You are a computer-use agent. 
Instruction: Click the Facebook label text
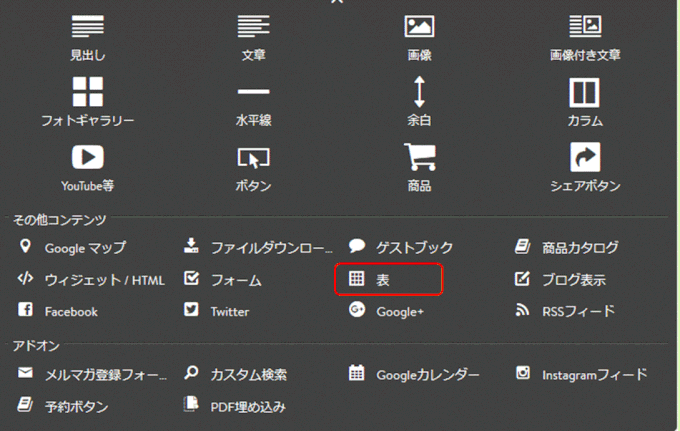point(72,312)
